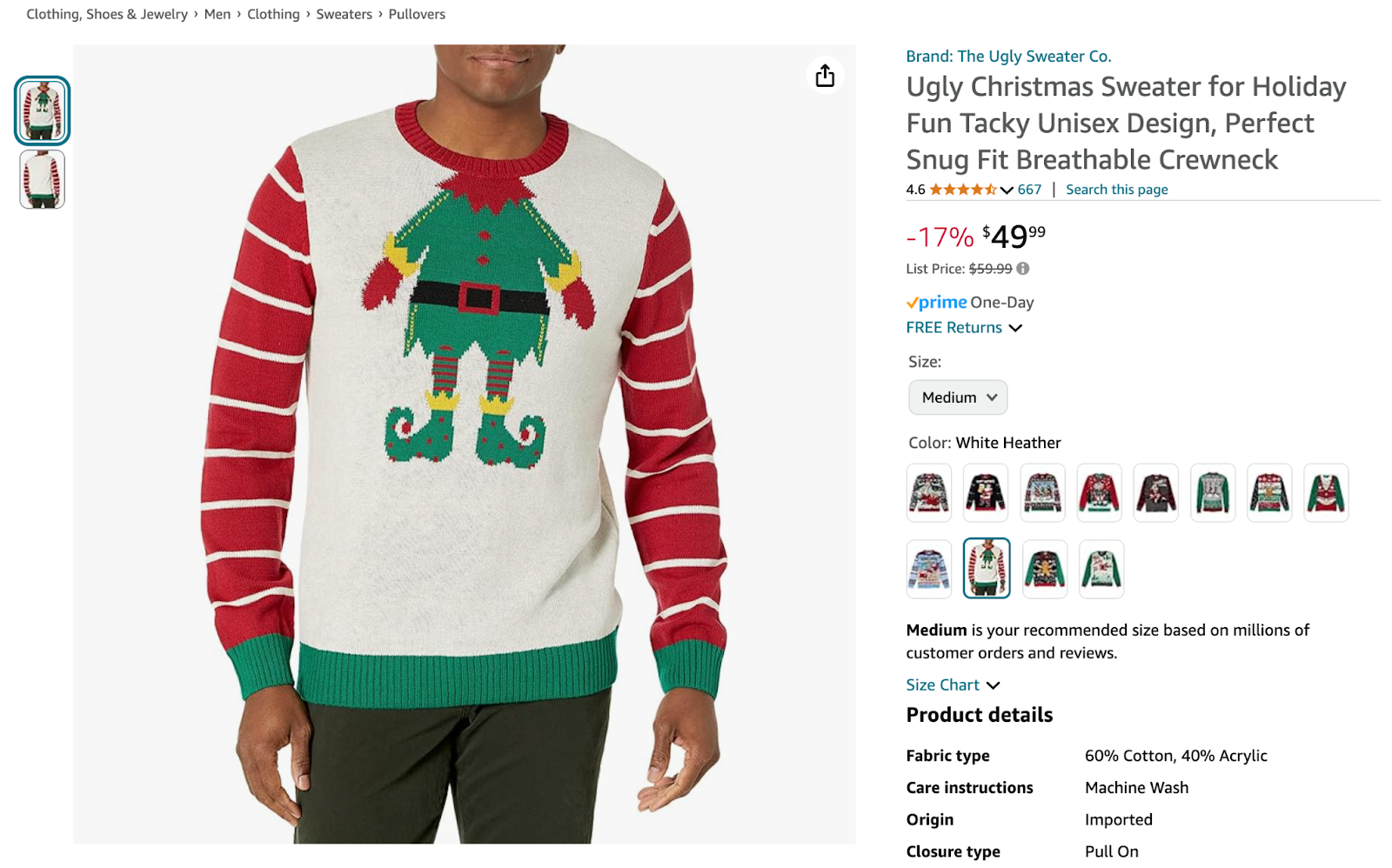The image size is (1392, 868).
Task: Click the 4.6 star rating icon
Action: [961, 189]
